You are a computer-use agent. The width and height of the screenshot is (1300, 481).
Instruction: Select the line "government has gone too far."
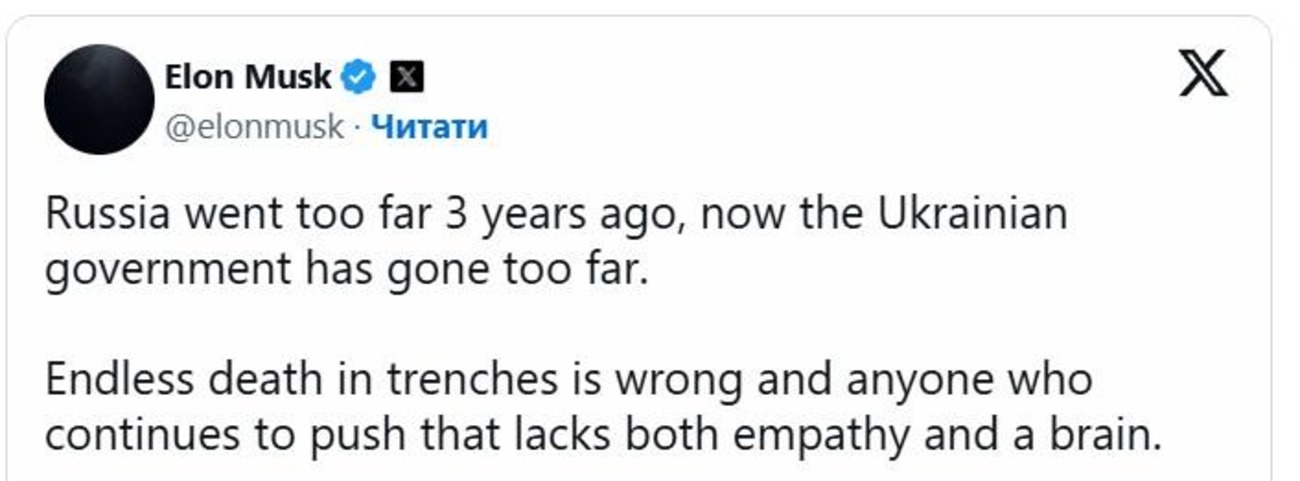click(x=347, y=270)
